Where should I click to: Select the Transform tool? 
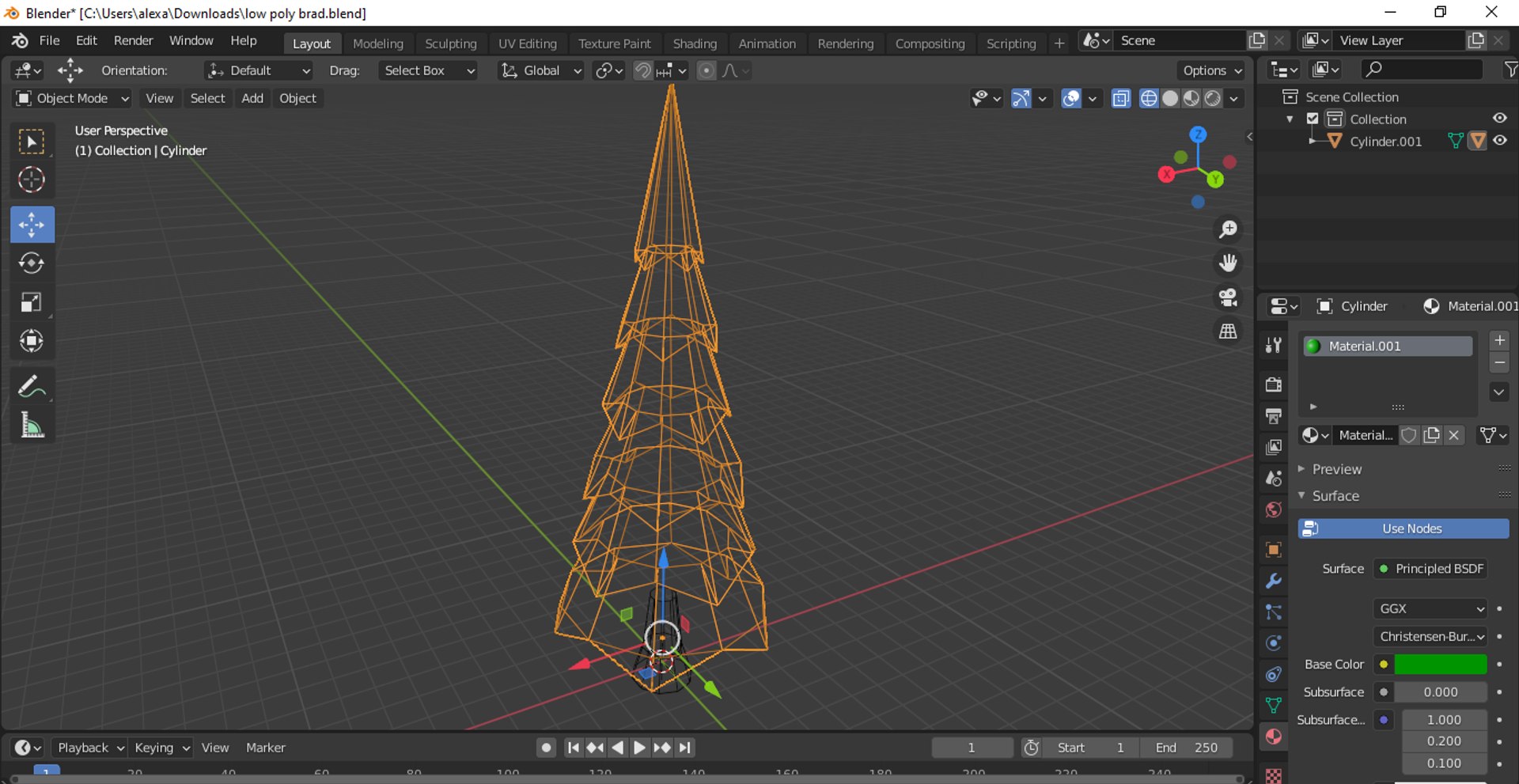(32, 341)
